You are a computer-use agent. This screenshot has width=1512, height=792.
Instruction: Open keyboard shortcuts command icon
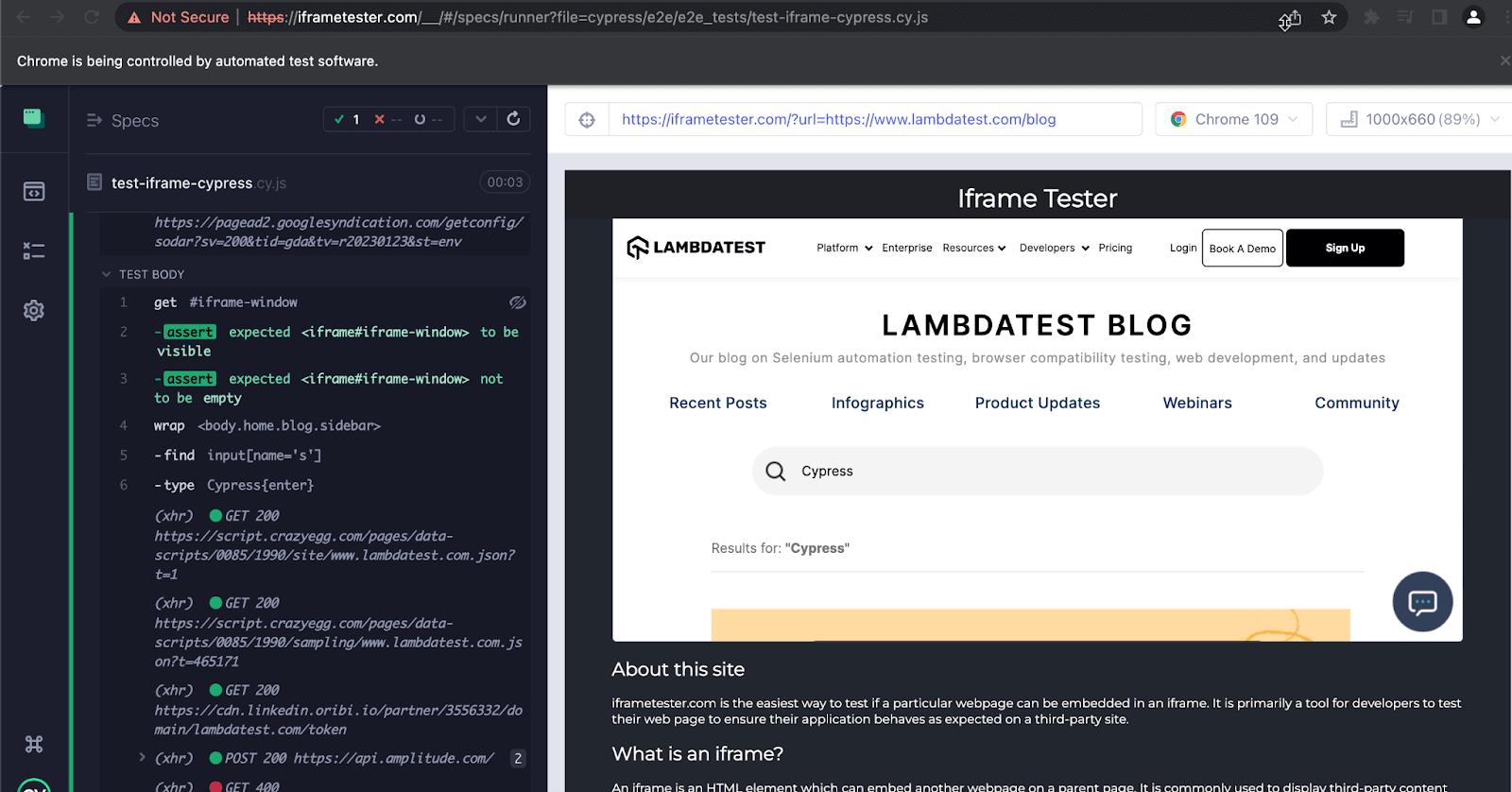click(x=34, y=744)
